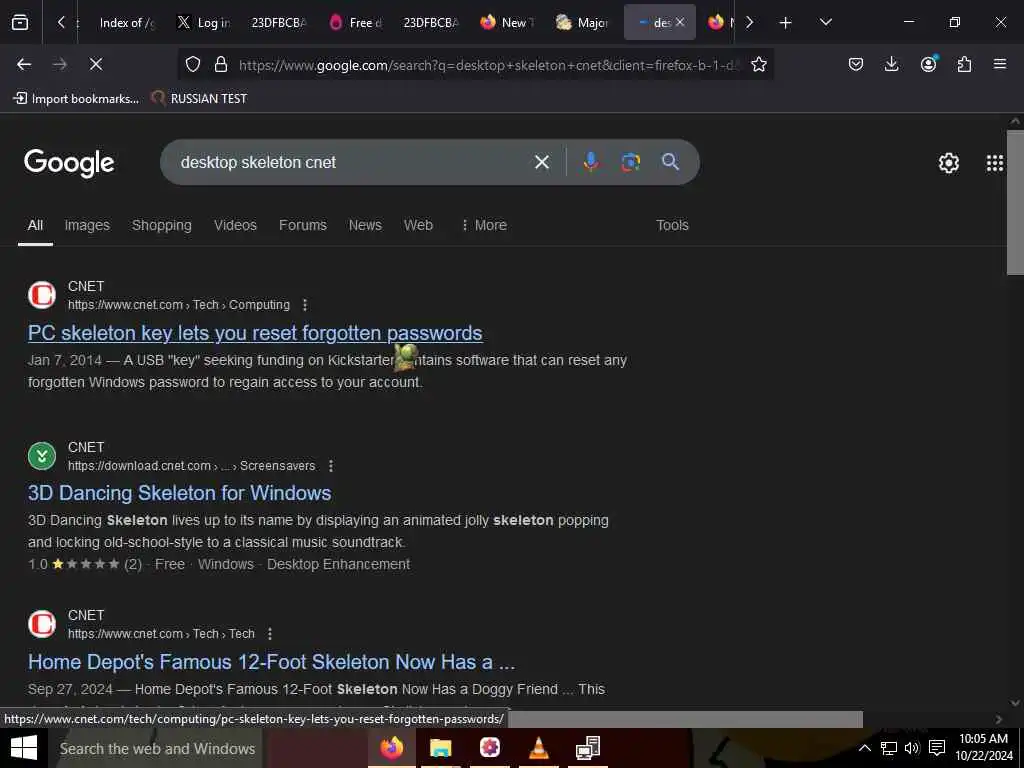Open Firefox application hamburger menu
Image resolution: width=1024 pixels, height=768 pixels.
click(x=1000, y=64)
